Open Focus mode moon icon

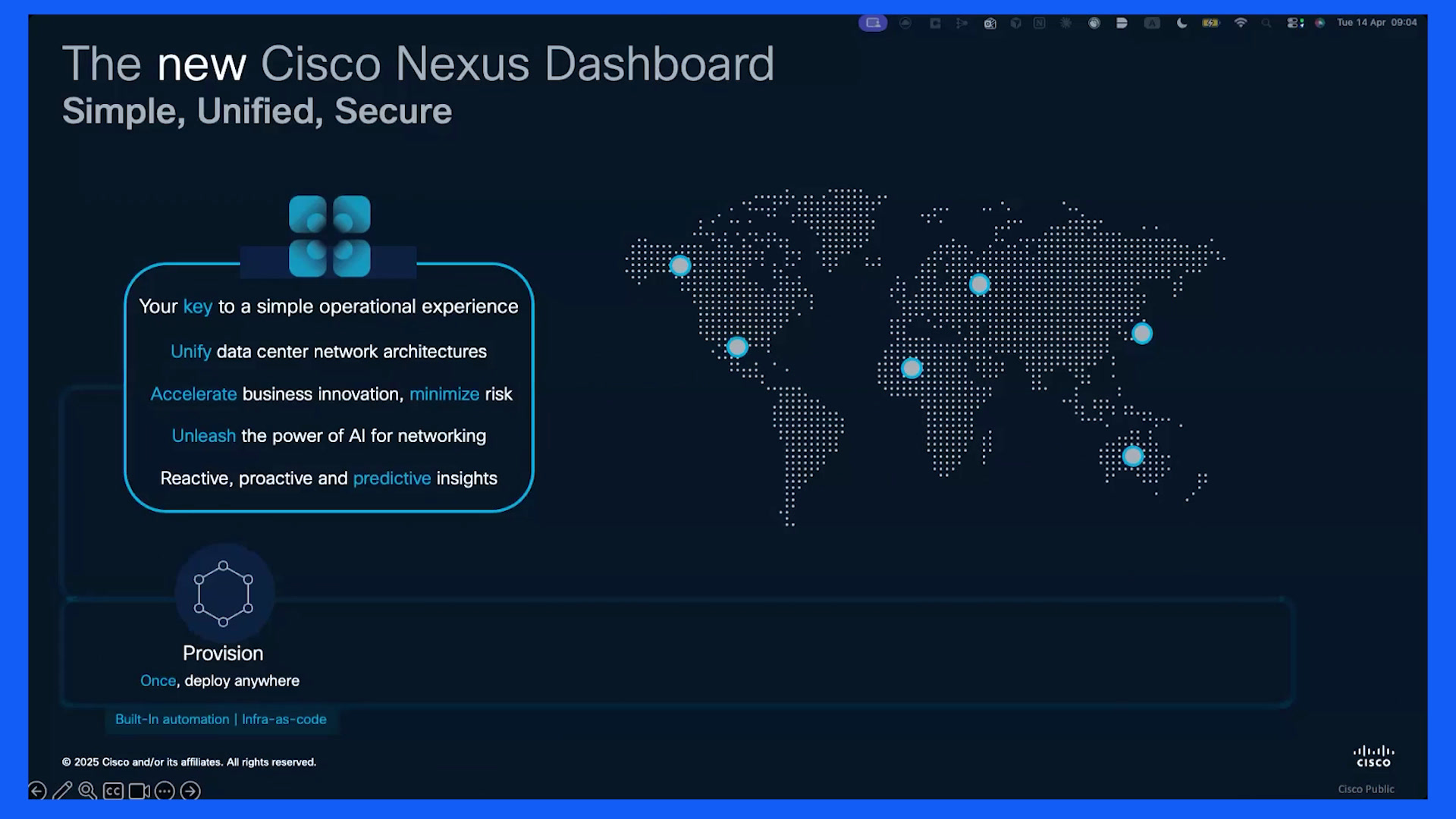[1181, 23]
